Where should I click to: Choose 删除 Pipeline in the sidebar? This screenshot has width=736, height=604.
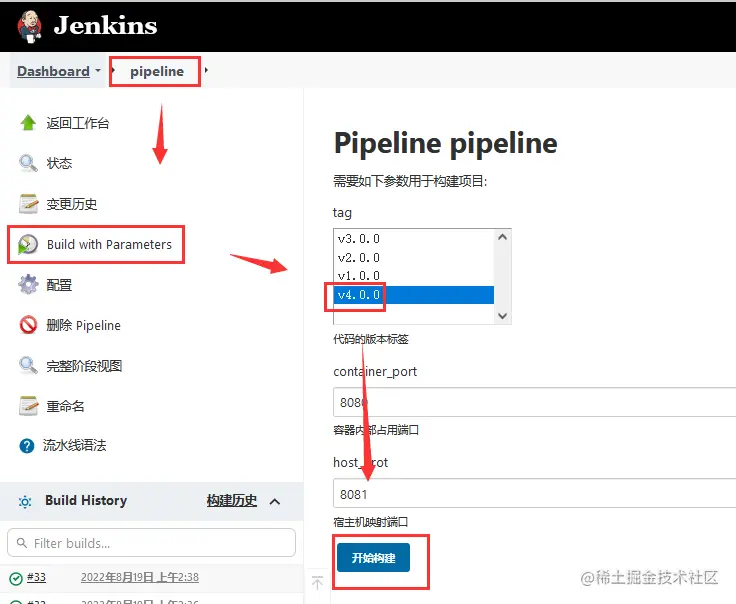click(x=83, y=325)
